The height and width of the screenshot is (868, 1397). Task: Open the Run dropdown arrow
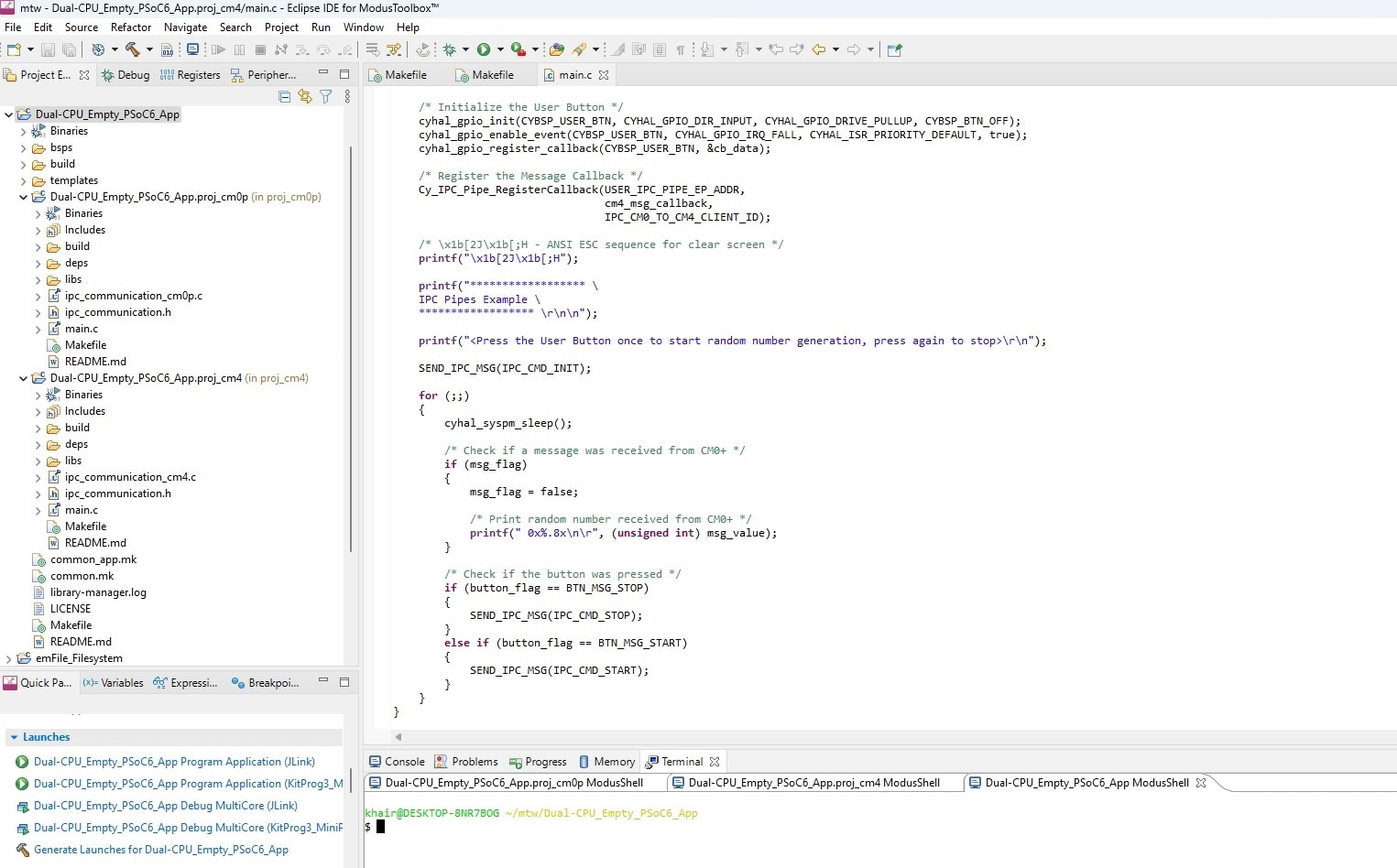pyautogui.click(x=500, y=49)
